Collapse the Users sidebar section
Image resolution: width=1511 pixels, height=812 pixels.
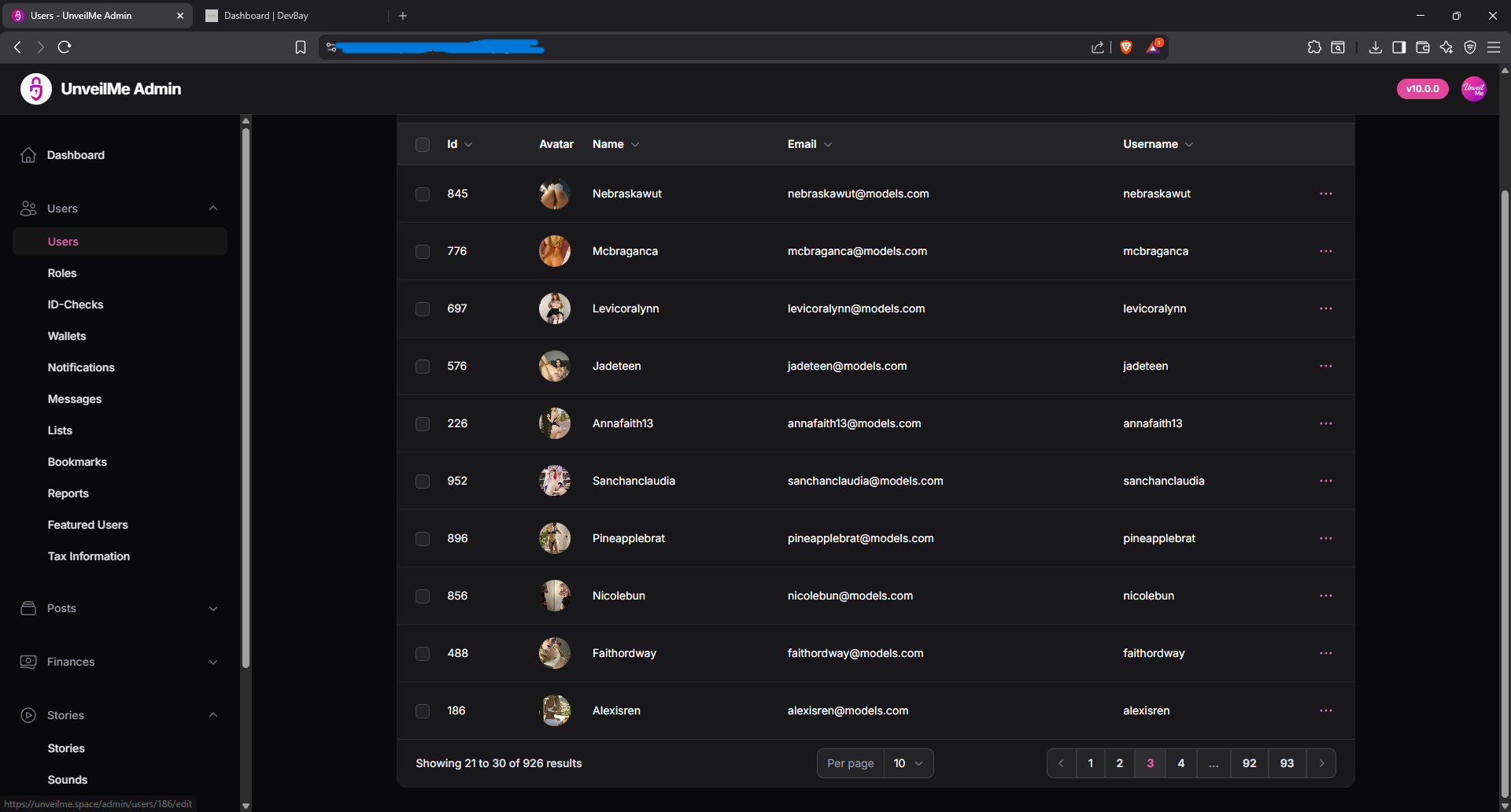click(213, 208)
